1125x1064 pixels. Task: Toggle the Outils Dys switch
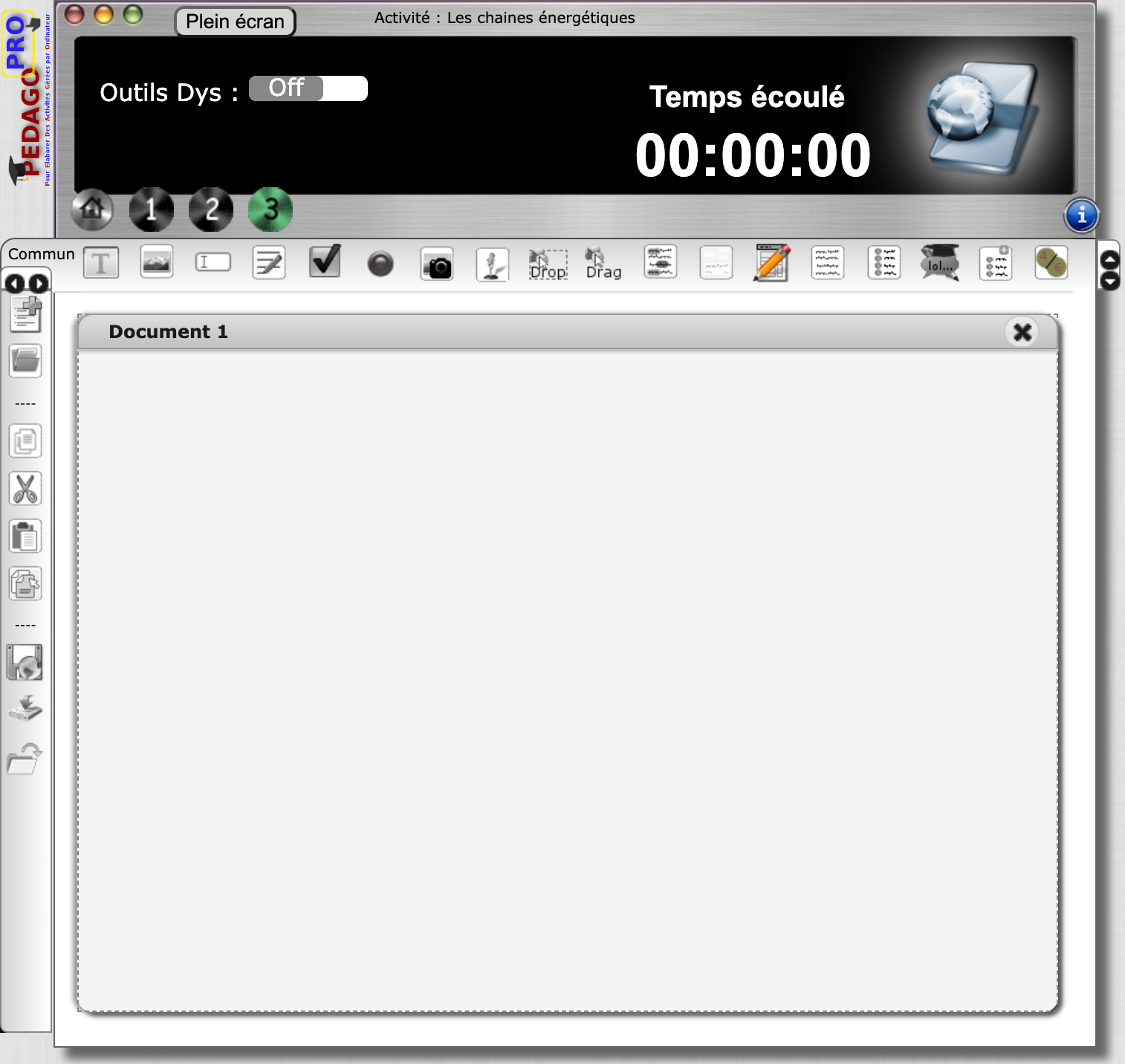tap(308, 88)
